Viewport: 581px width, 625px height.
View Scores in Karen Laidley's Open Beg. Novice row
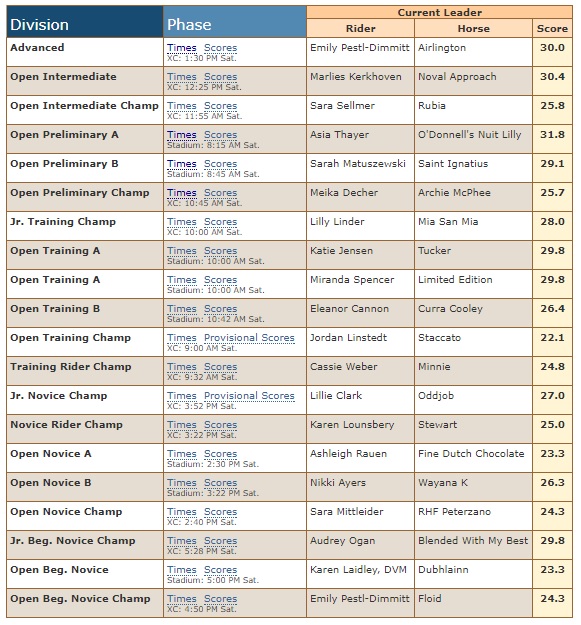coord(220,570)
